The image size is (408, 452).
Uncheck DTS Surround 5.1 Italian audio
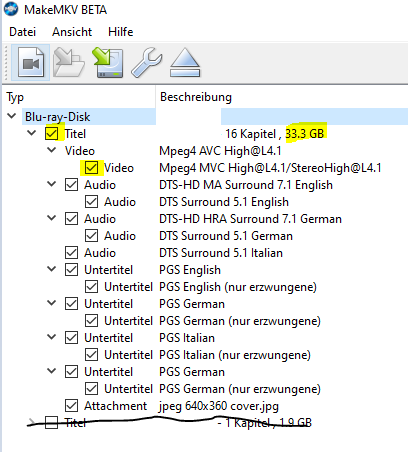71,252
